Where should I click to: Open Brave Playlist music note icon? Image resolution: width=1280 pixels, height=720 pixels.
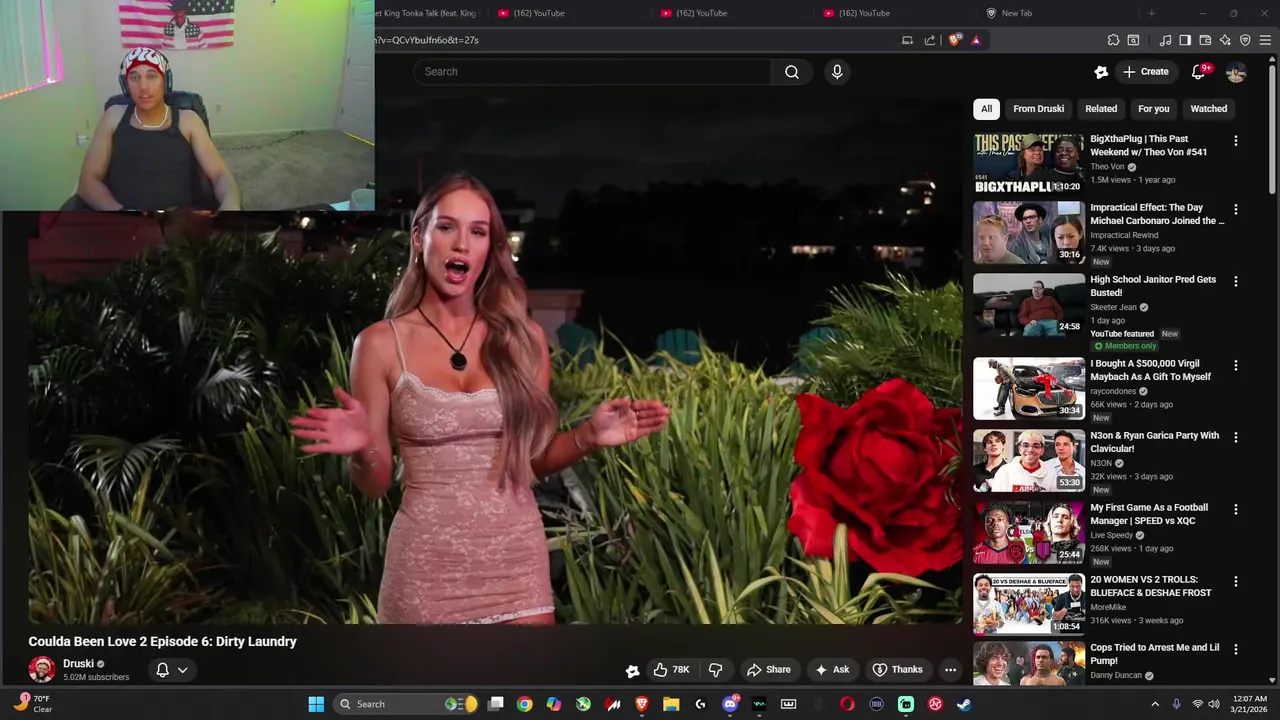tap(1165, 40)
